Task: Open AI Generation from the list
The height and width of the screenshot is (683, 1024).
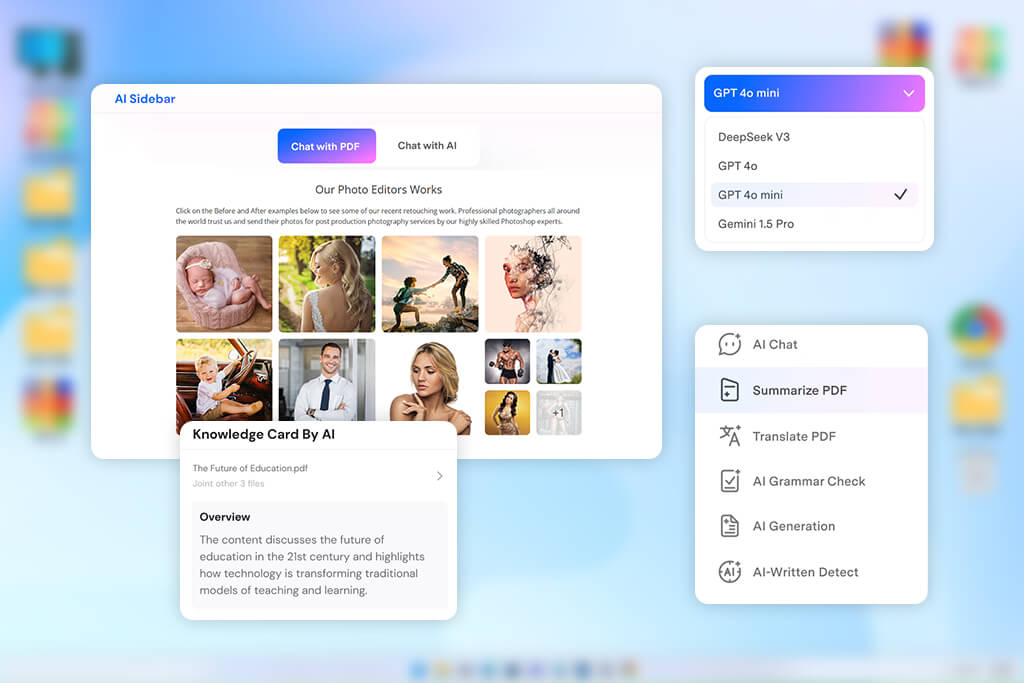Action: [x=811, y=526]
